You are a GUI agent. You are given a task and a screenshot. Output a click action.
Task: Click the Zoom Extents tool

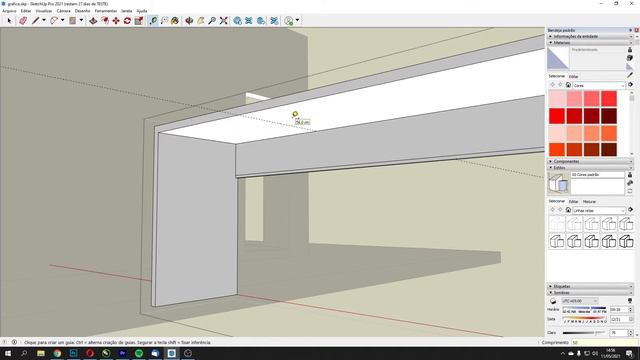(223, 20)
